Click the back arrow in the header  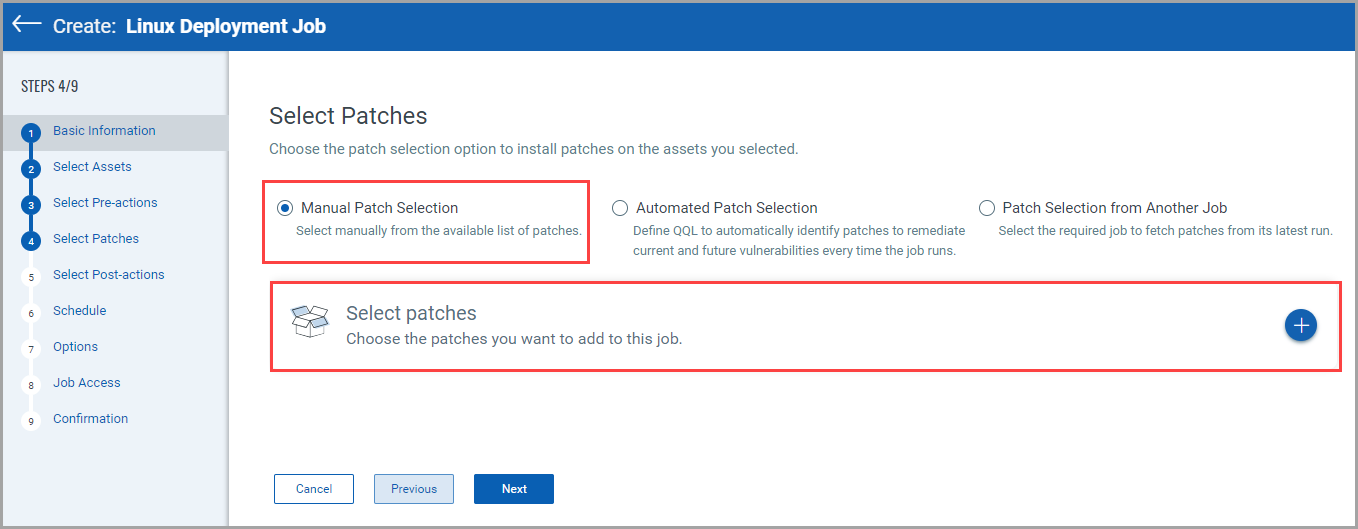tap(27, 24)
